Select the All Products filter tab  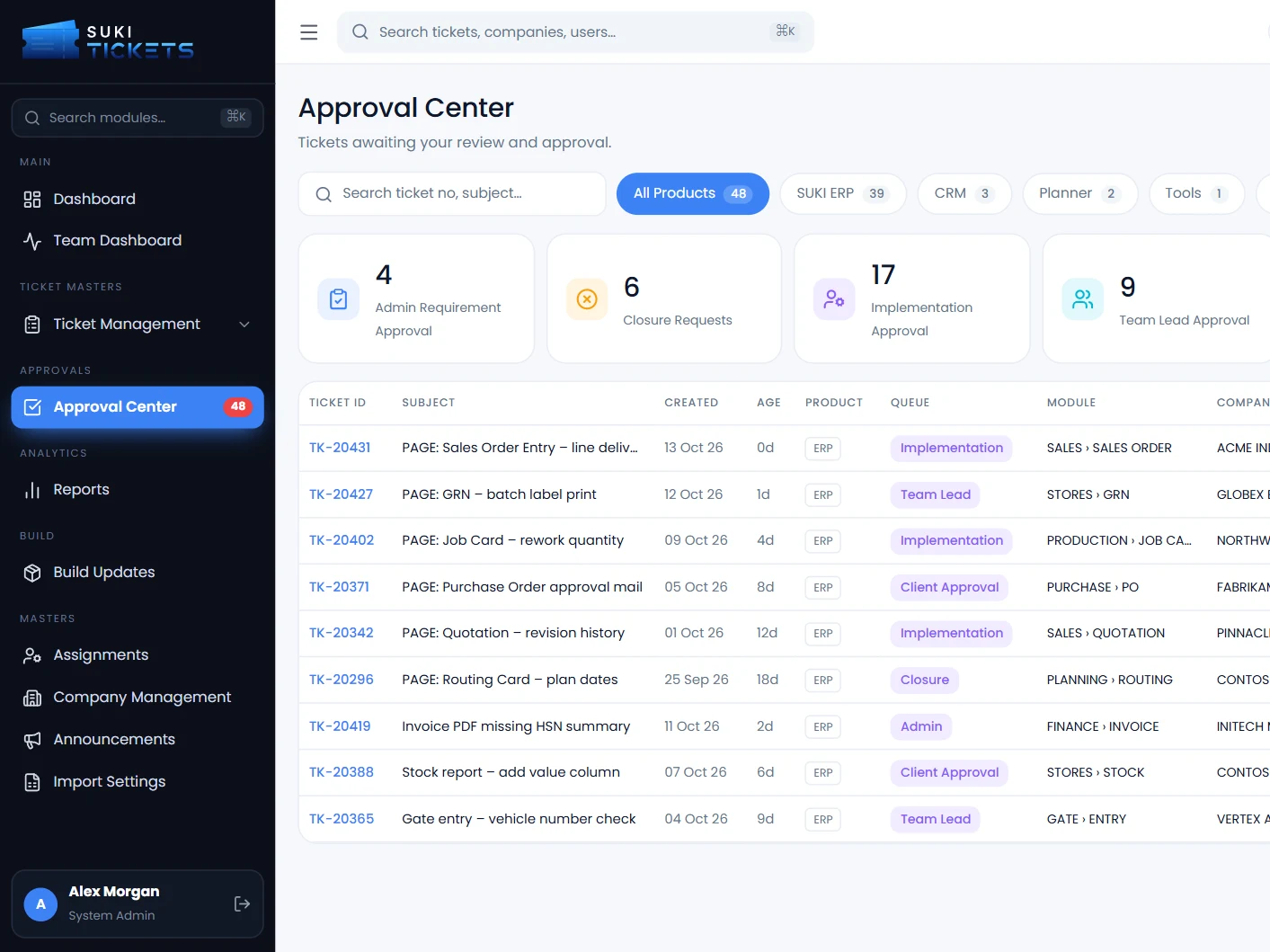click(x=692, y=193)
